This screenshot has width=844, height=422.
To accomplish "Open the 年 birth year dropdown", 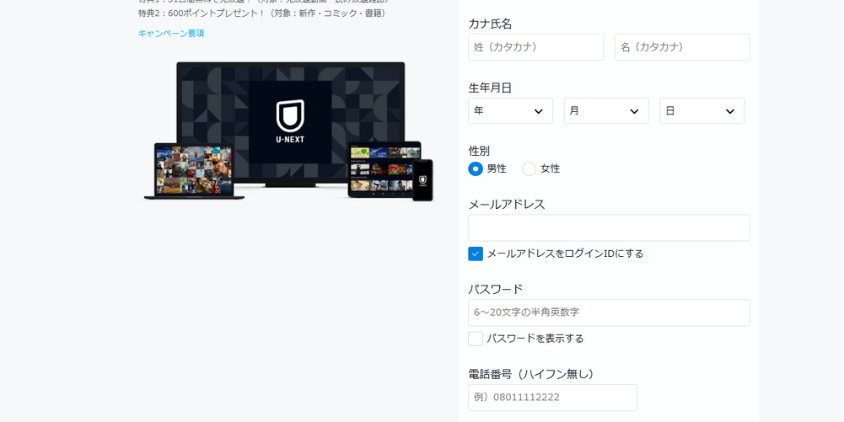I will (x=510, y=111).
